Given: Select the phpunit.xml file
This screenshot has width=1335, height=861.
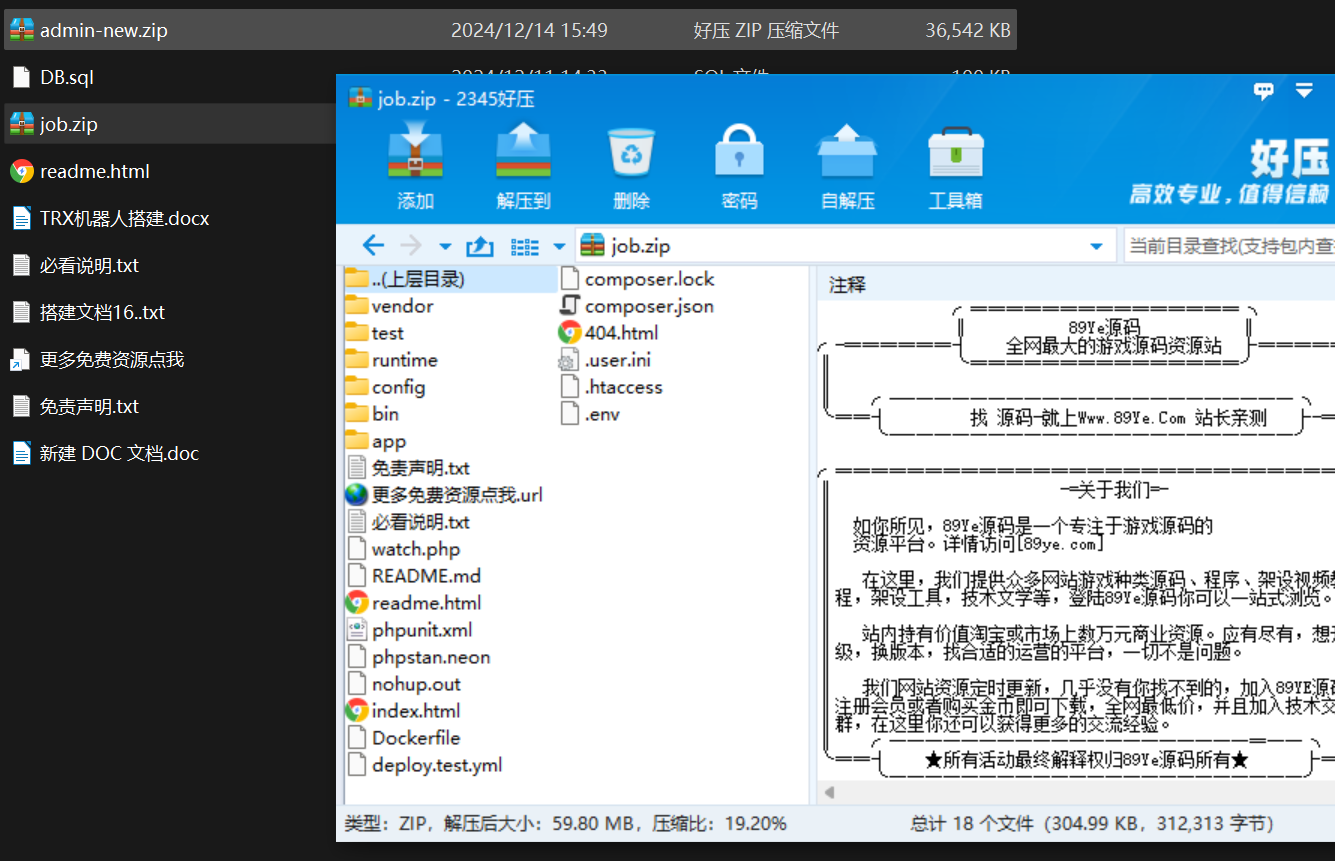Looking at the screenshot, I should click(x=409, y=630).
